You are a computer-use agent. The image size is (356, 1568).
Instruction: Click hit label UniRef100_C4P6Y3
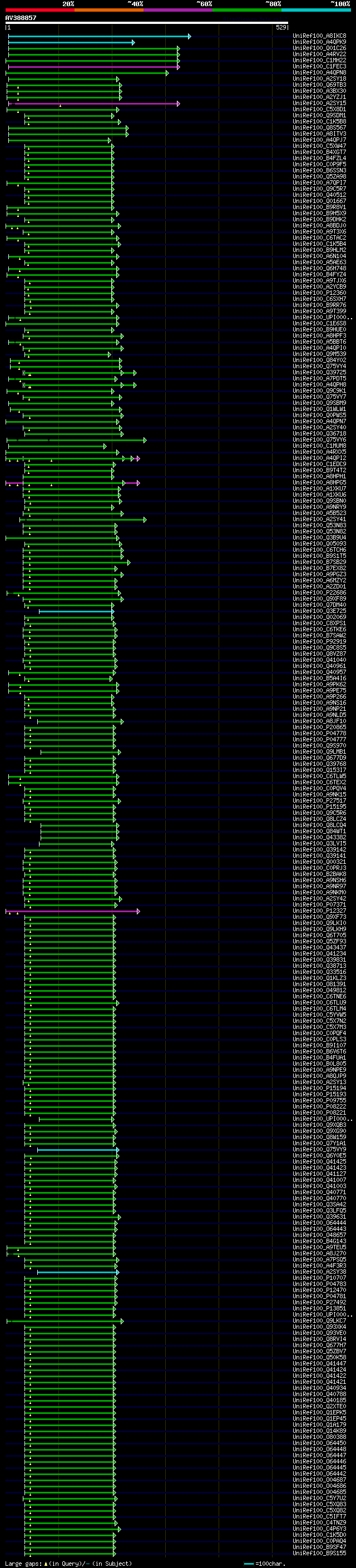click(319, 1529)
